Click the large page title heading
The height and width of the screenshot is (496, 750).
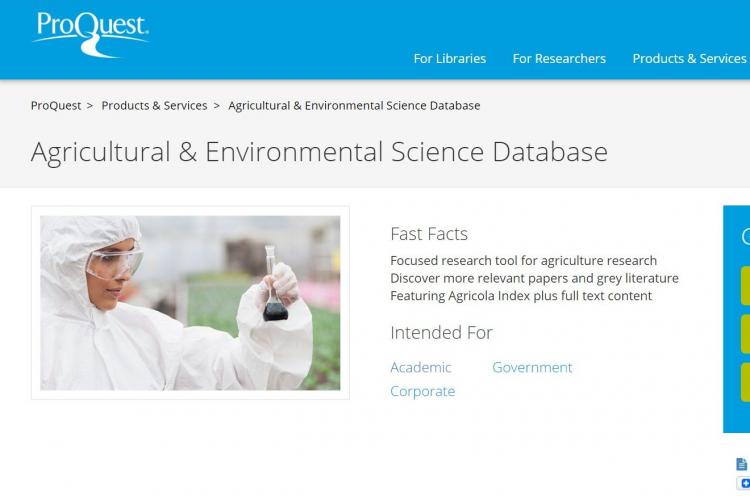coord(319,152)
